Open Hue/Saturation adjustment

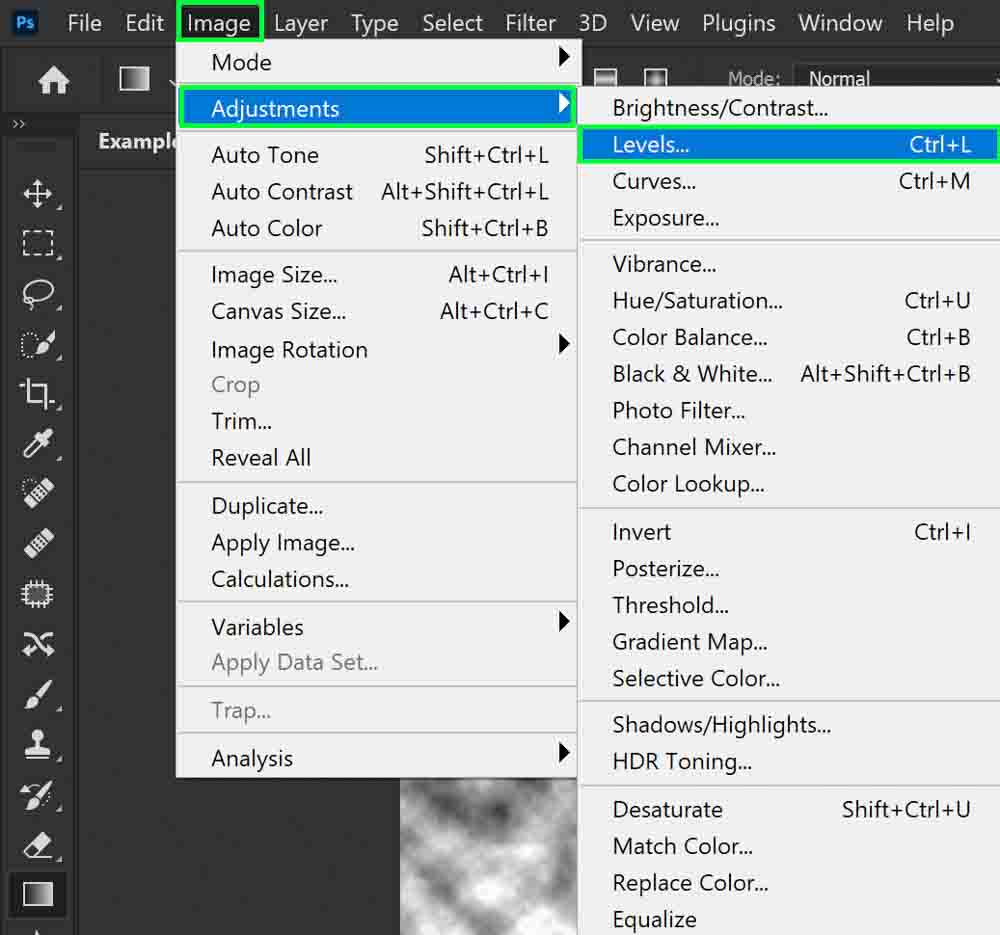point(790,300)
